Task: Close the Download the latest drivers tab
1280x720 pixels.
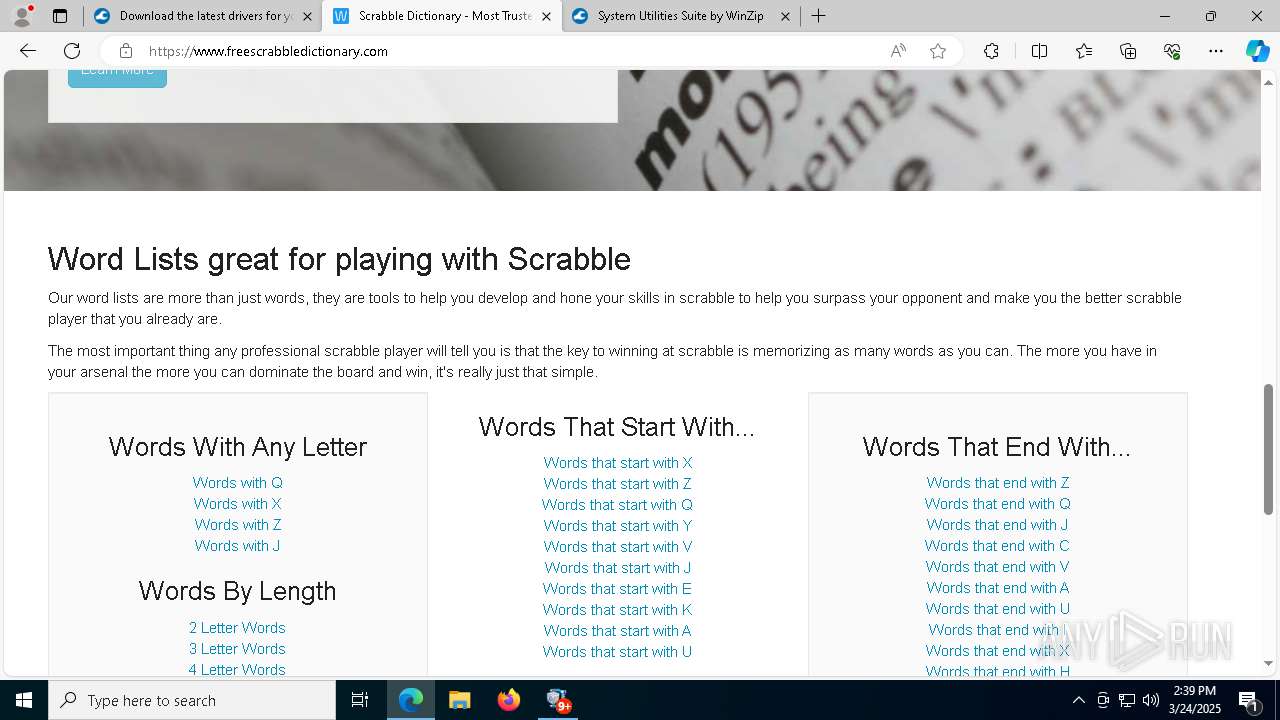Action: tap(307, 16)
